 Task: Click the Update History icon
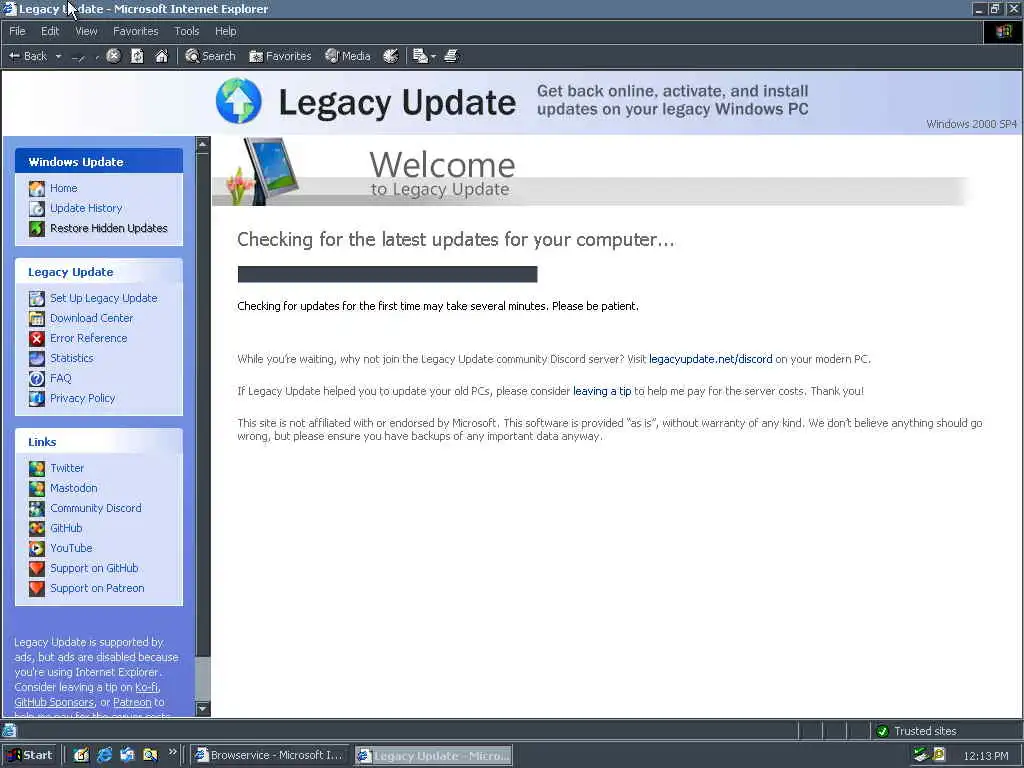pos(37,208)
